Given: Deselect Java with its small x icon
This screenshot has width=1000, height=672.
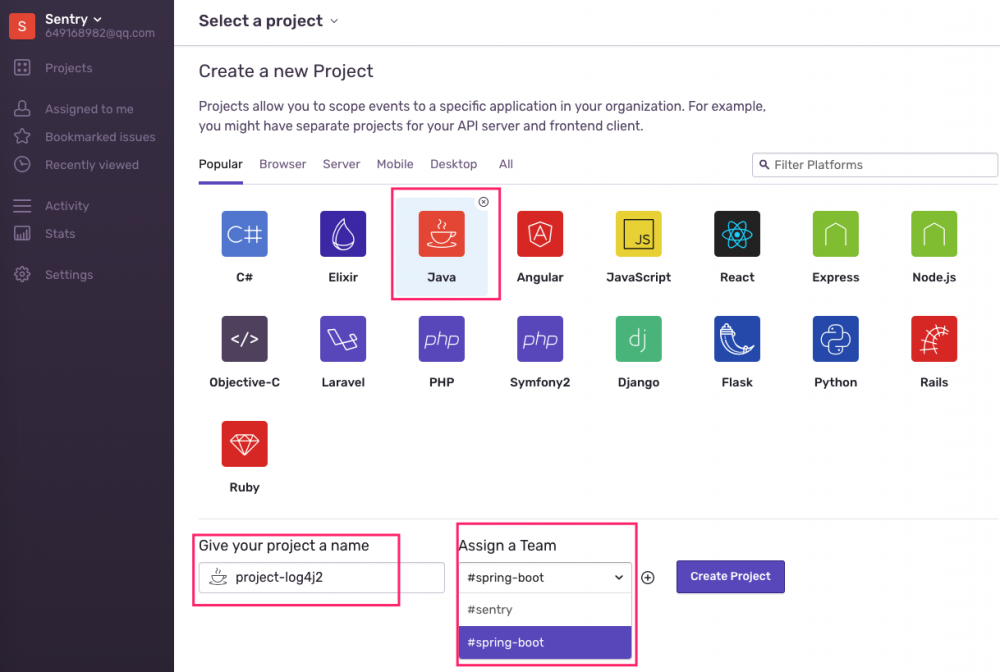Looking at the screenshot, I should 484,202.
